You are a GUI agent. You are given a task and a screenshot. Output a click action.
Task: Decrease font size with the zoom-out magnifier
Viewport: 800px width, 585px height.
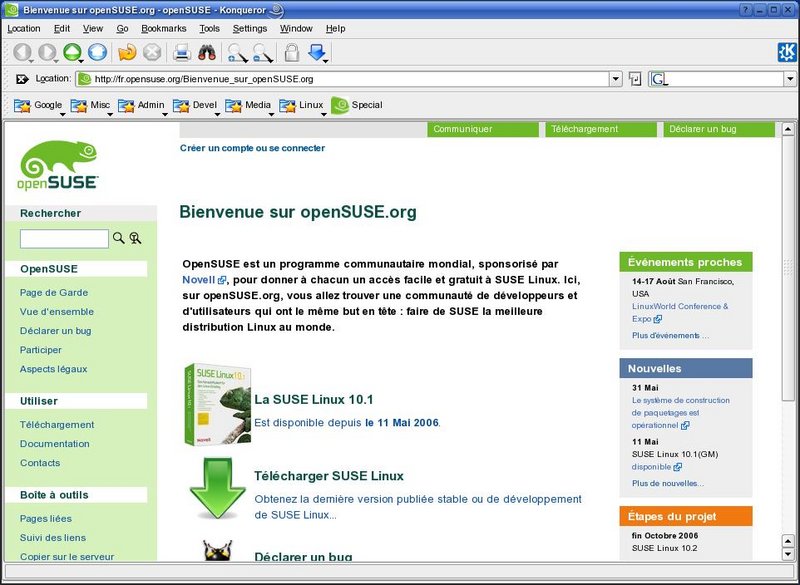click(262, 53)
